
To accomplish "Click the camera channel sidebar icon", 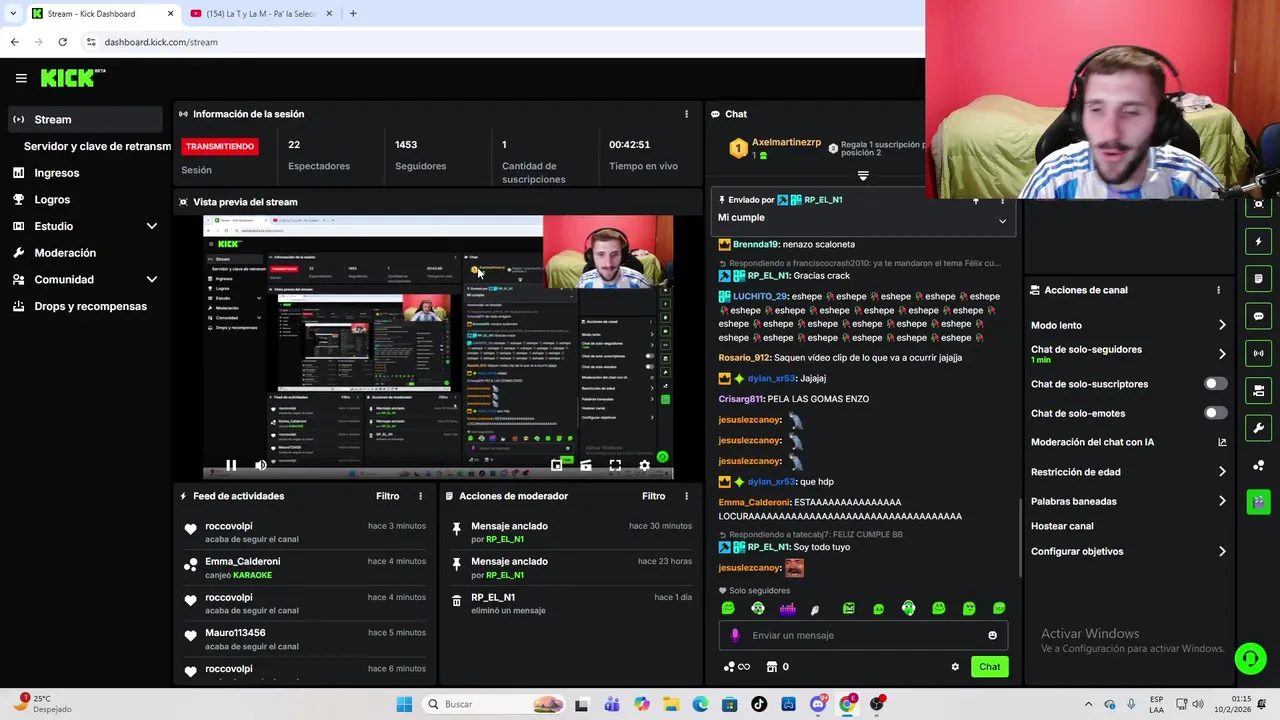I will [x=1258, y=390].
